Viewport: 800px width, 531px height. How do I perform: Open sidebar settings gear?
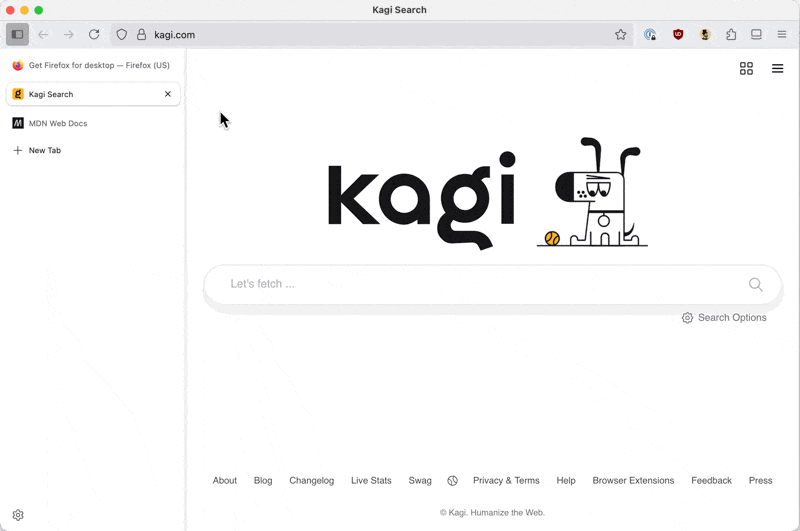point(18,515)
